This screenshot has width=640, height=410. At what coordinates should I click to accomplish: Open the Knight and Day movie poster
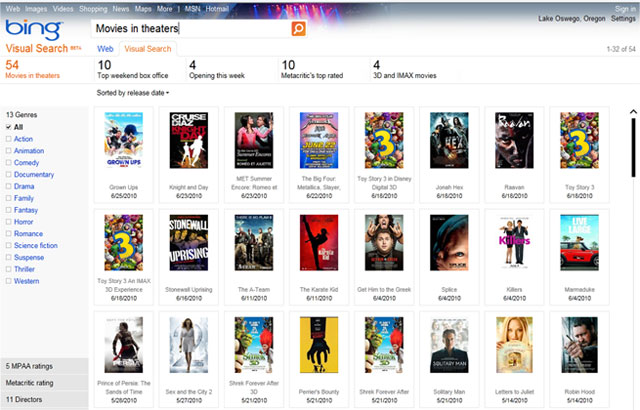(x=189, y=140)
